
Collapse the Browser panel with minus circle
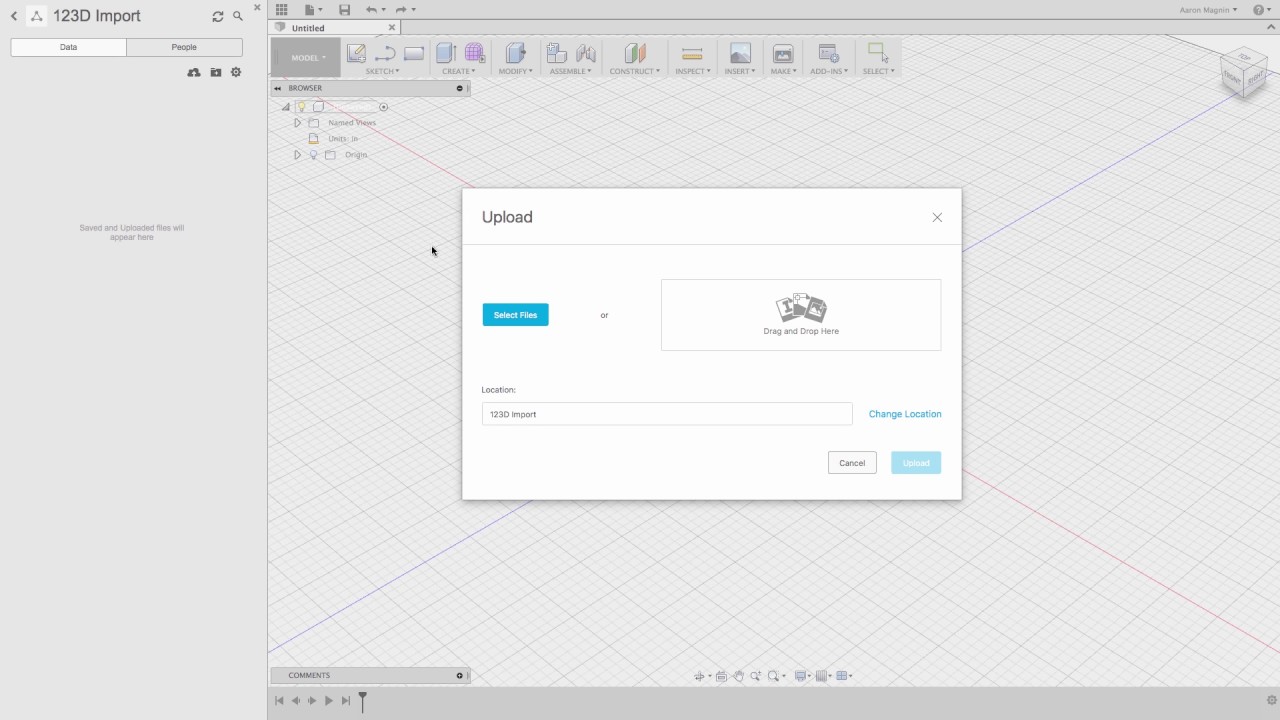point(460,88)
